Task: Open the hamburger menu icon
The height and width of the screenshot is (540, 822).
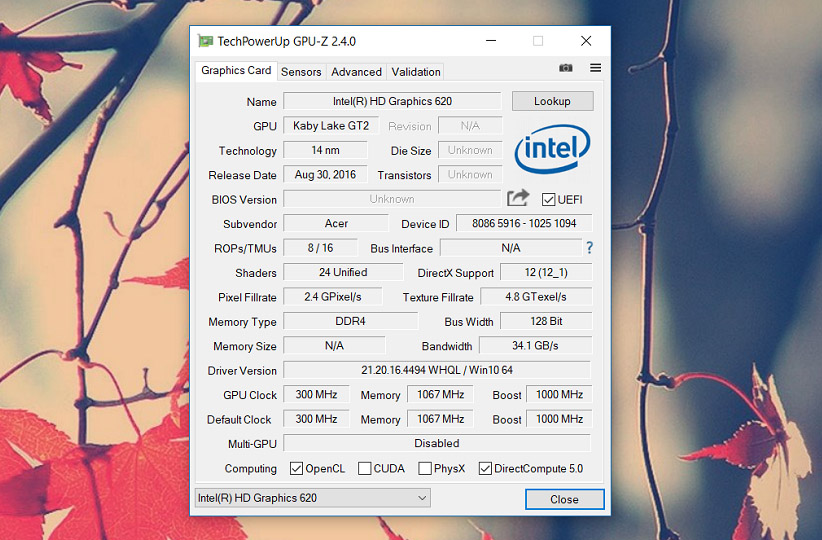Action: tap(596, 68)
